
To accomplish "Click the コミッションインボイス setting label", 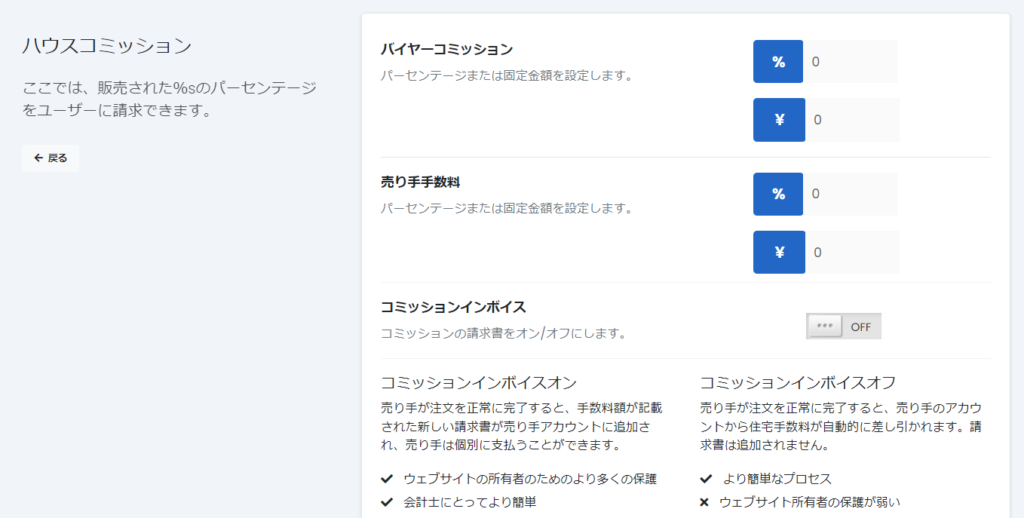I will click(453, 307).
